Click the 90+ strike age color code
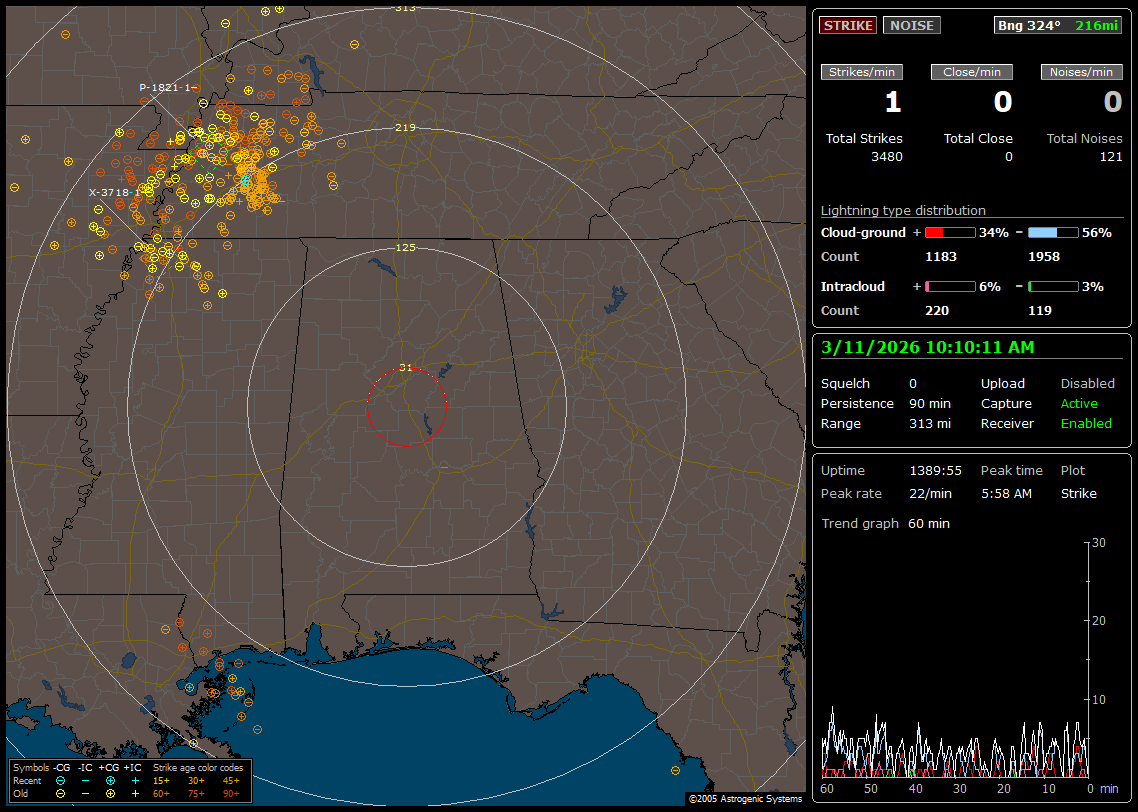1138x812 pixels. (231, 793)
